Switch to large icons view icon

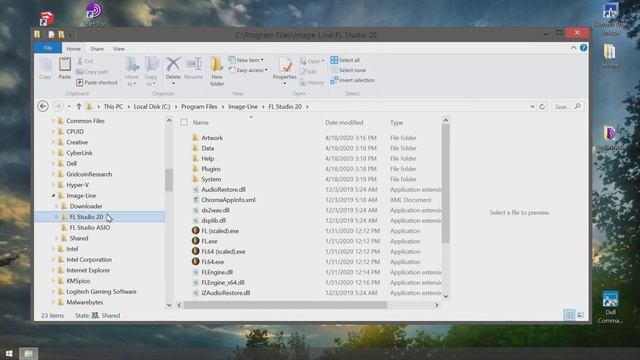pos(580,315)
